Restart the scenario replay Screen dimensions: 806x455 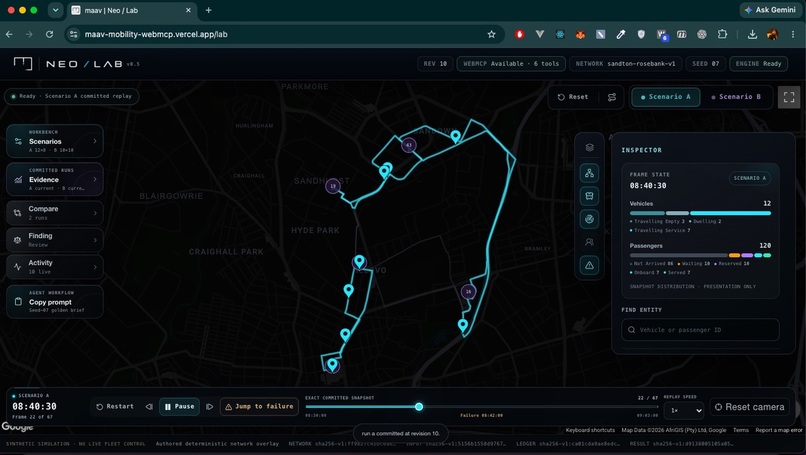[115, 407]
